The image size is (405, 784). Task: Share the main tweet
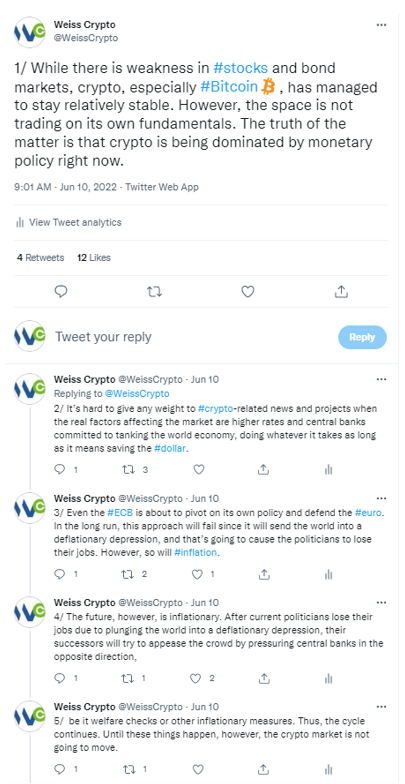pos(341,292)
